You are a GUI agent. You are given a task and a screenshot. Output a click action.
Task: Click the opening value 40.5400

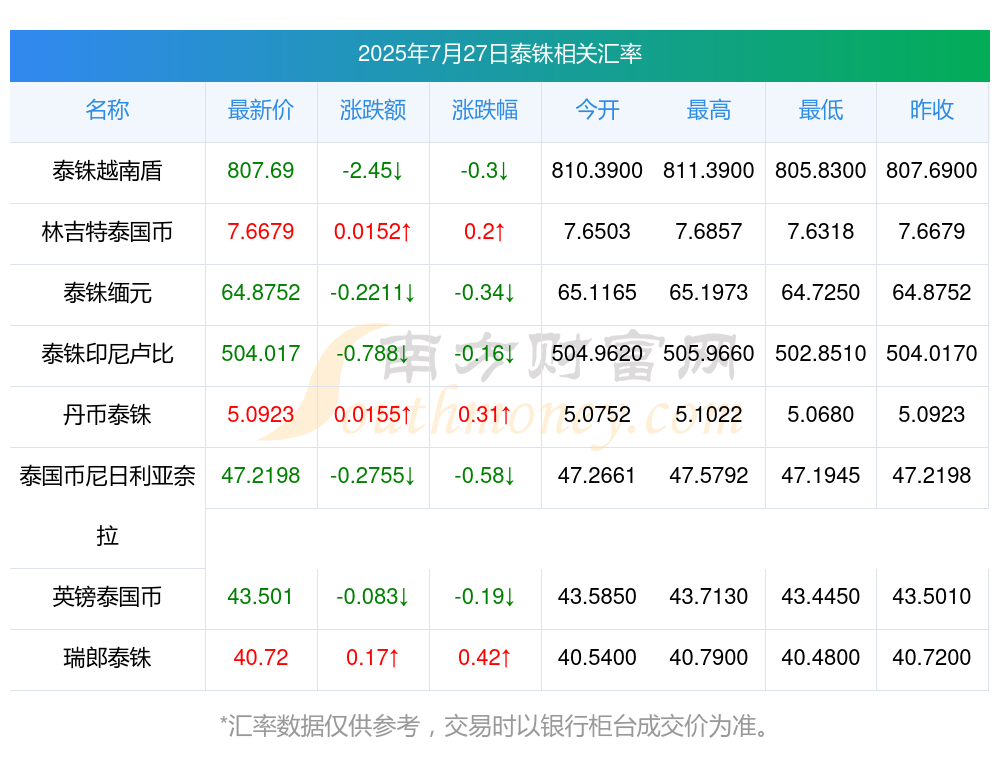pyautogui.click(x=597, y=658)
